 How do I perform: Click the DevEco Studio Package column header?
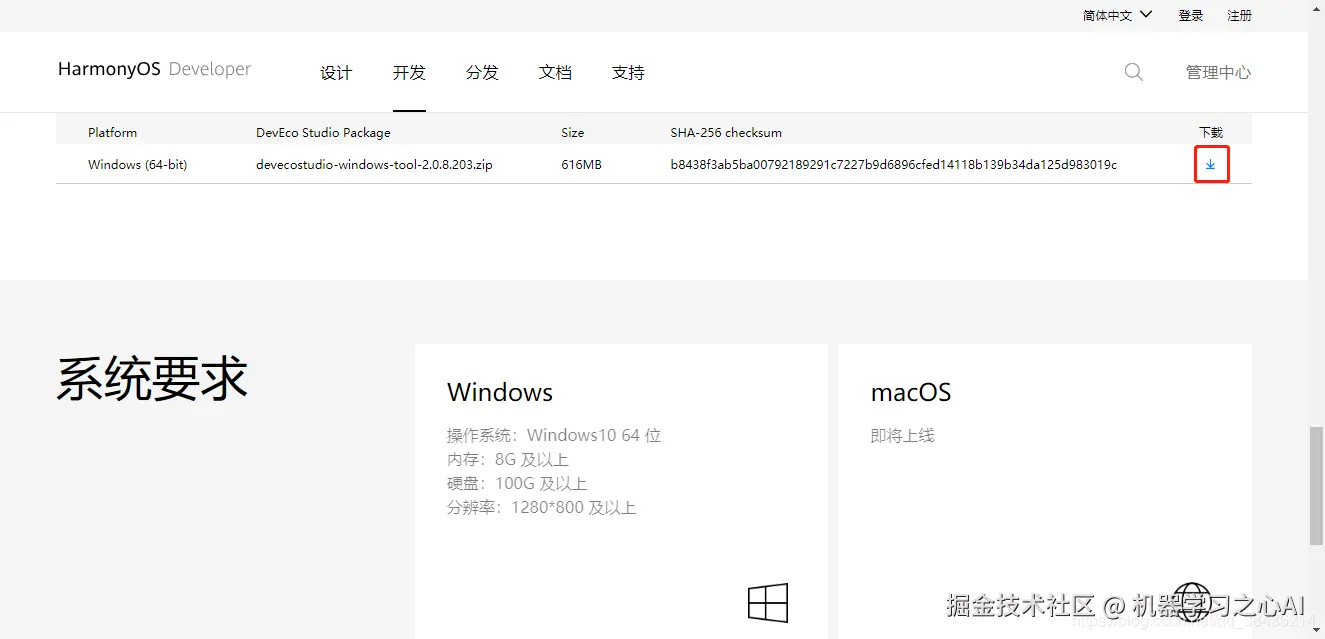point(323,132)
